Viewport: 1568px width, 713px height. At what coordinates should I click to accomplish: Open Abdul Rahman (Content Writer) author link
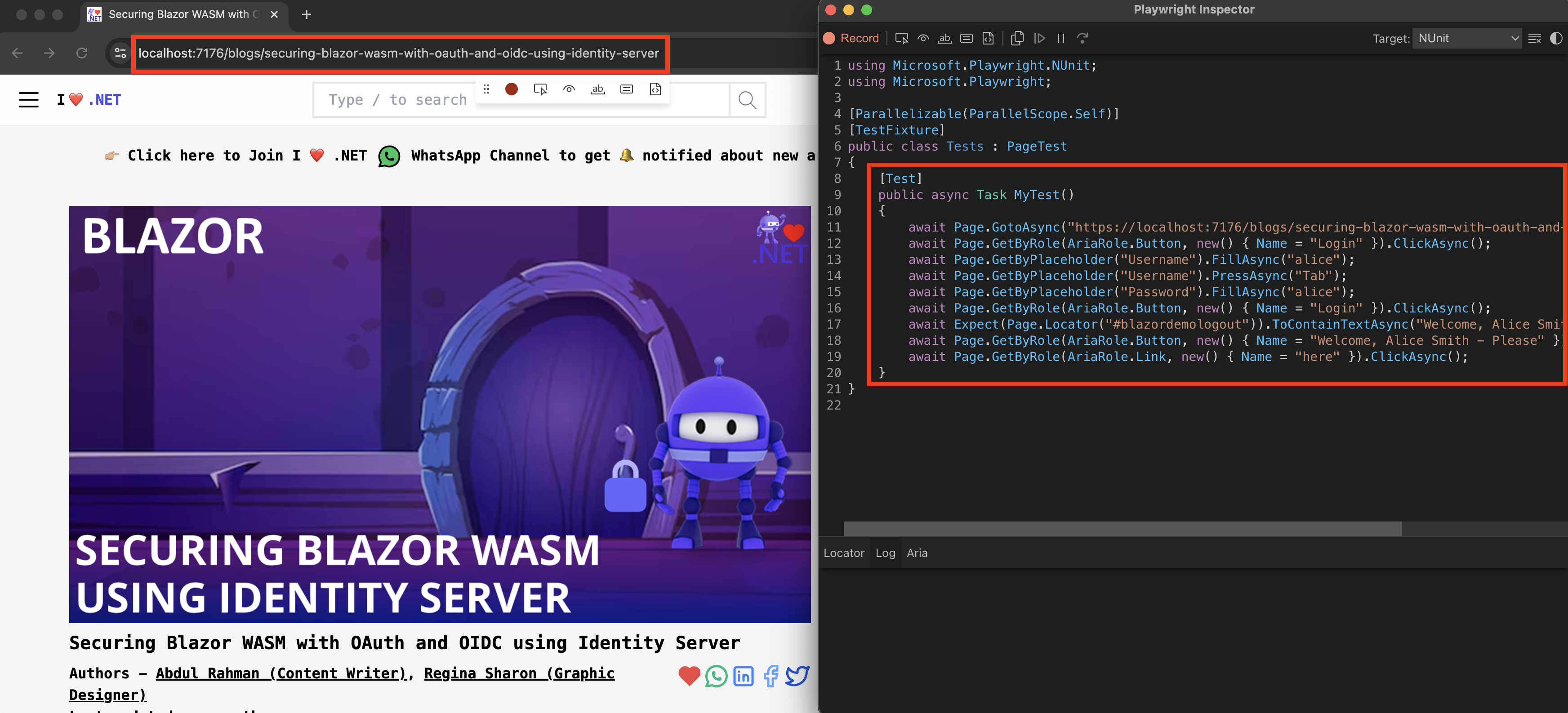tap(281, 673)
